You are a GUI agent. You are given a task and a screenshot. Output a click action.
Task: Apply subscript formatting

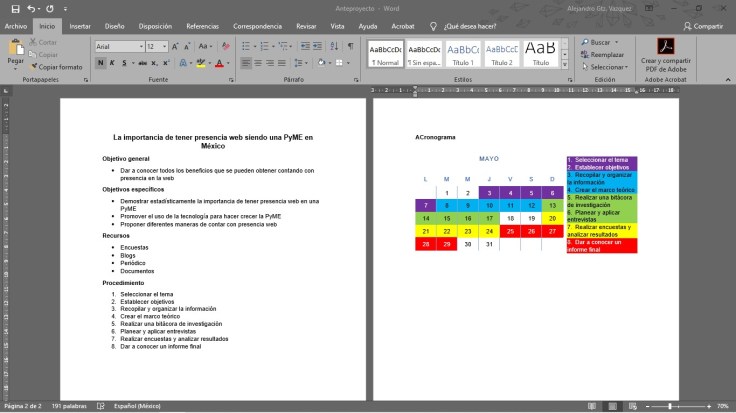pyautogui.click(x=154, y=63)
